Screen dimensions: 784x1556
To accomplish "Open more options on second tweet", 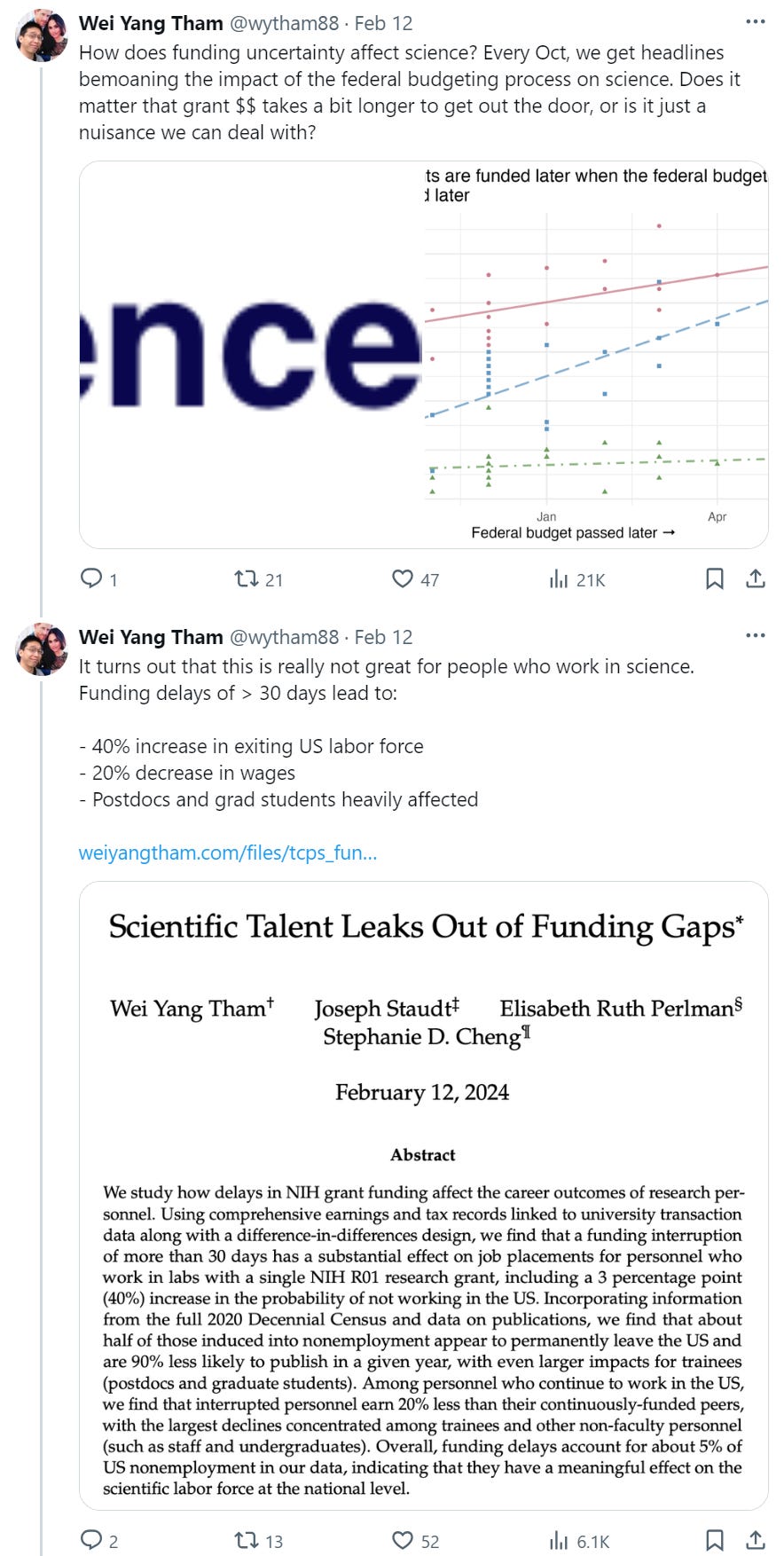I will (755, 635).
